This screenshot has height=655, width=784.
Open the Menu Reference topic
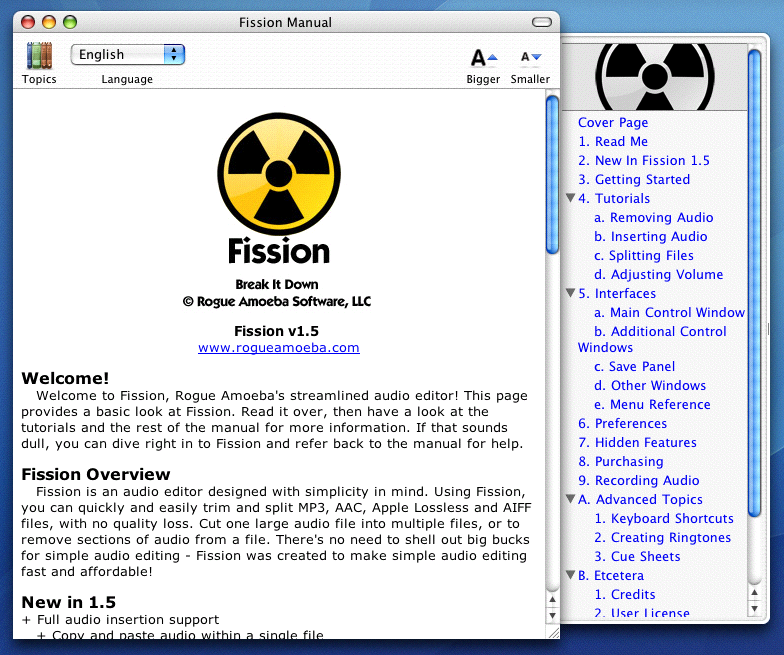tap(652, 404)
